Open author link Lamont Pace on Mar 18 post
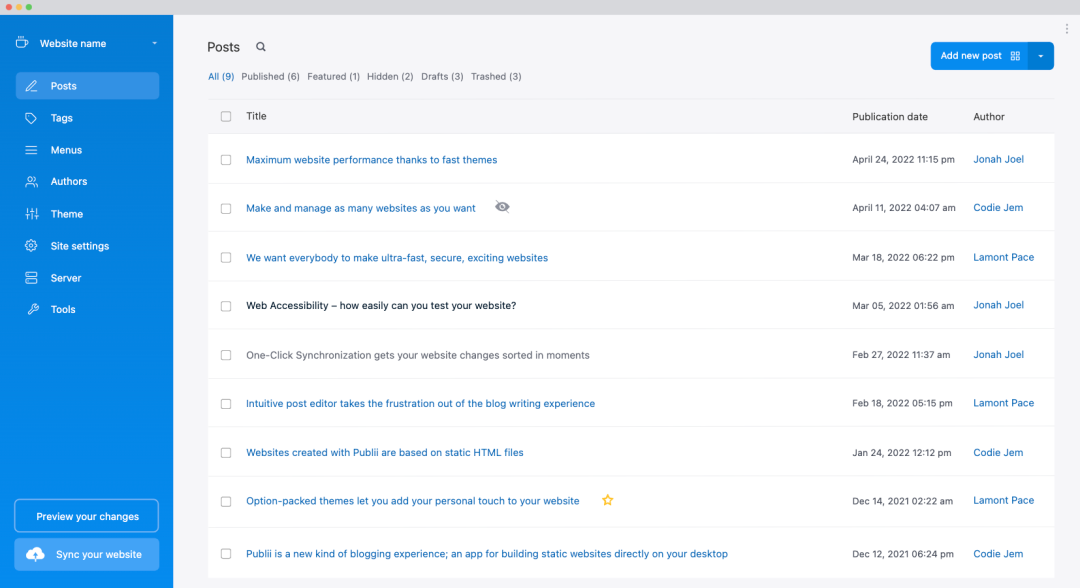1080x588 pixels. [1004, 257]
